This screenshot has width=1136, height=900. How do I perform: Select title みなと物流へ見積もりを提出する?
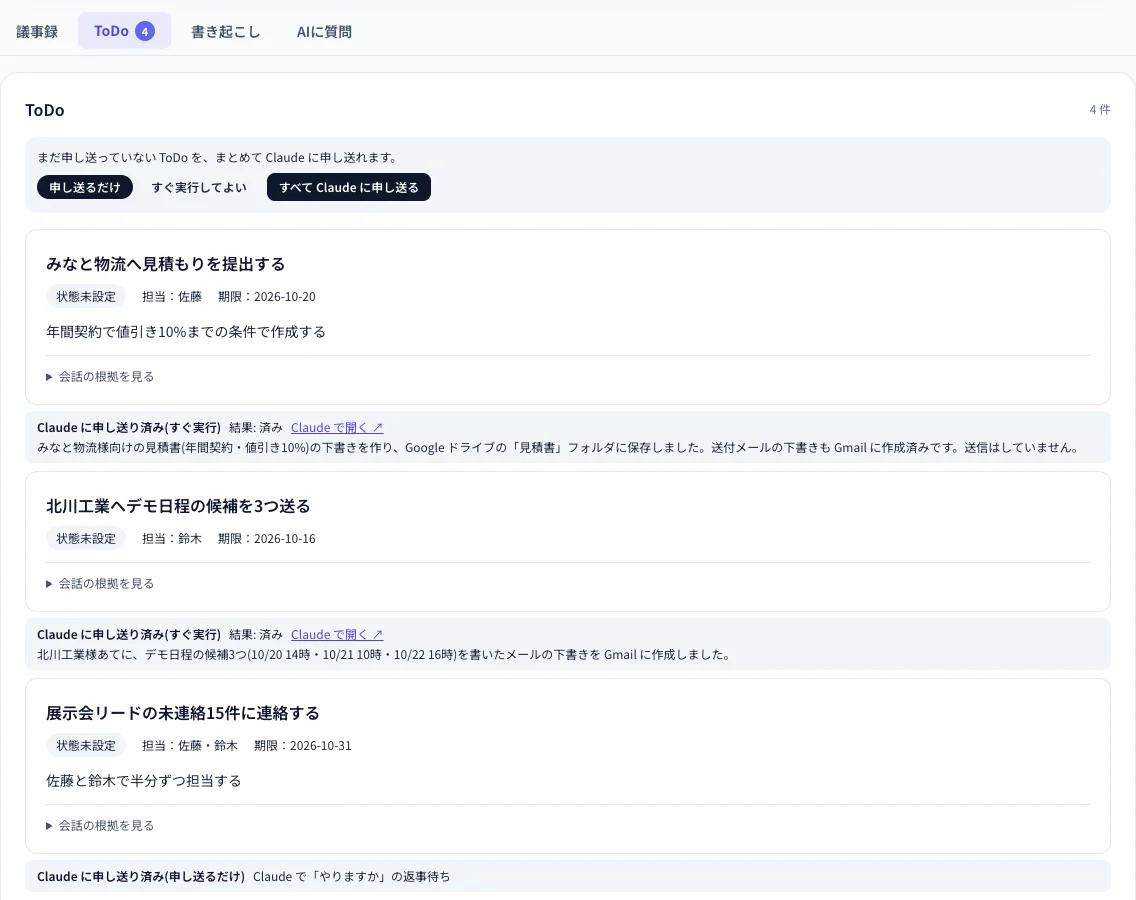pos(166,264)
